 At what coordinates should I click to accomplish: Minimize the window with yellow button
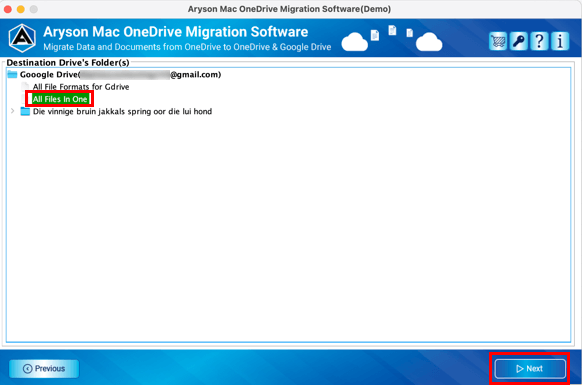21,9
